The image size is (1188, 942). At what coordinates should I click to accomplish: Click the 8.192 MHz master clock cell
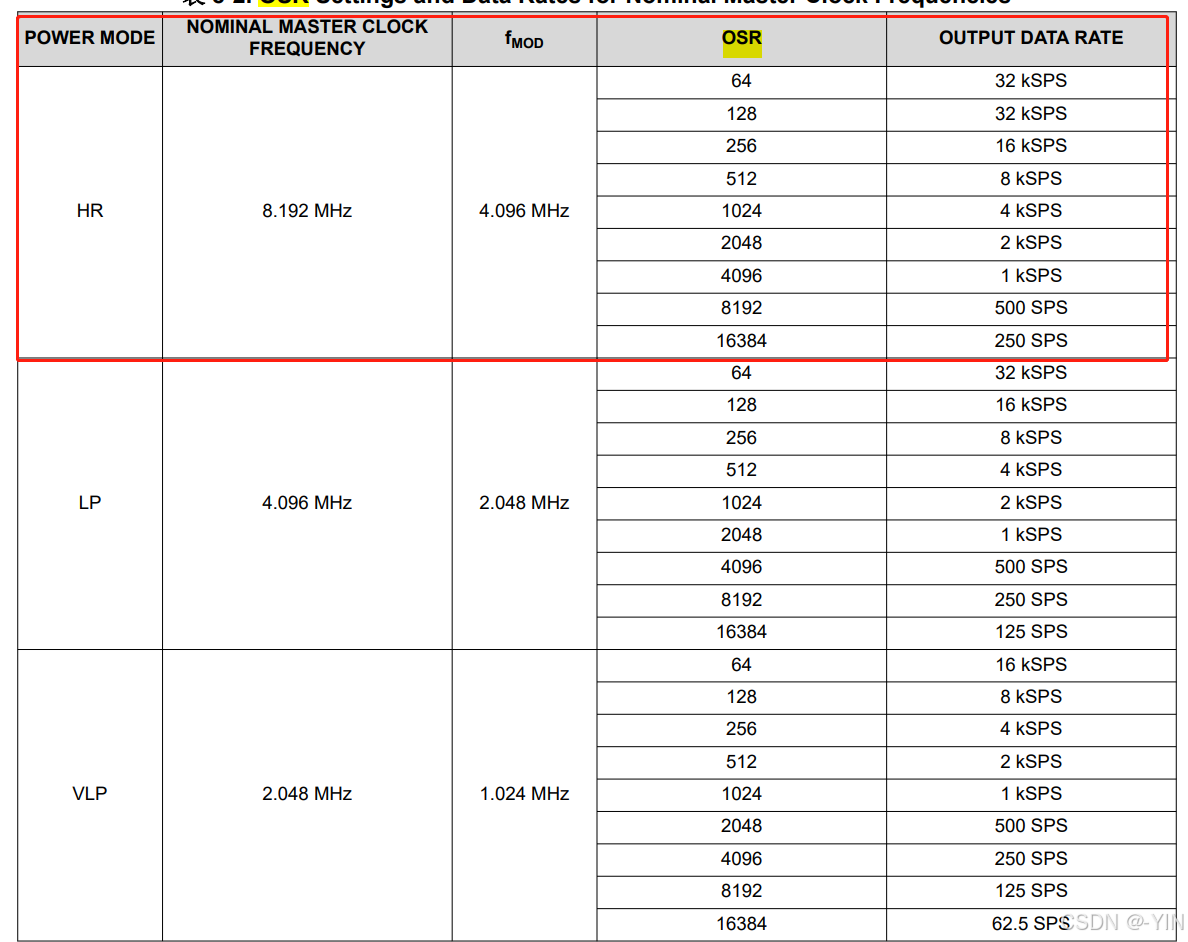click(307, 211)
